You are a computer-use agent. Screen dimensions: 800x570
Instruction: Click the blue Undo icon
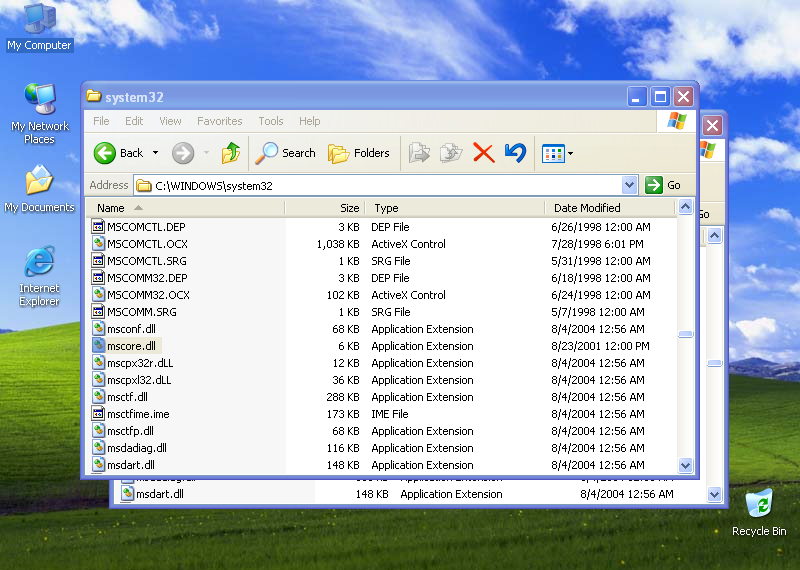tap(515, 153)
